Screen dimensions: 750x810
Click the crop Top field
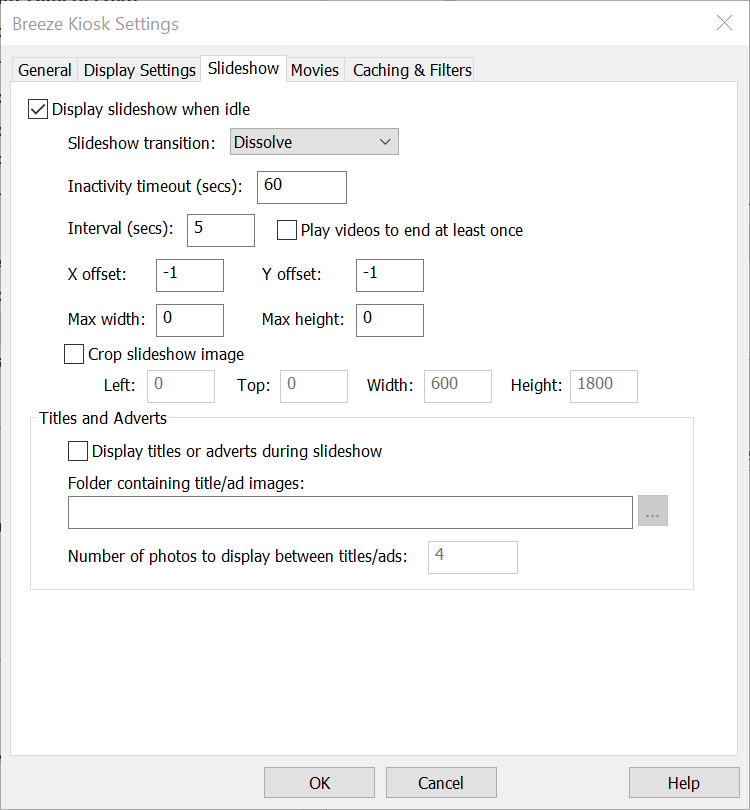314,386
